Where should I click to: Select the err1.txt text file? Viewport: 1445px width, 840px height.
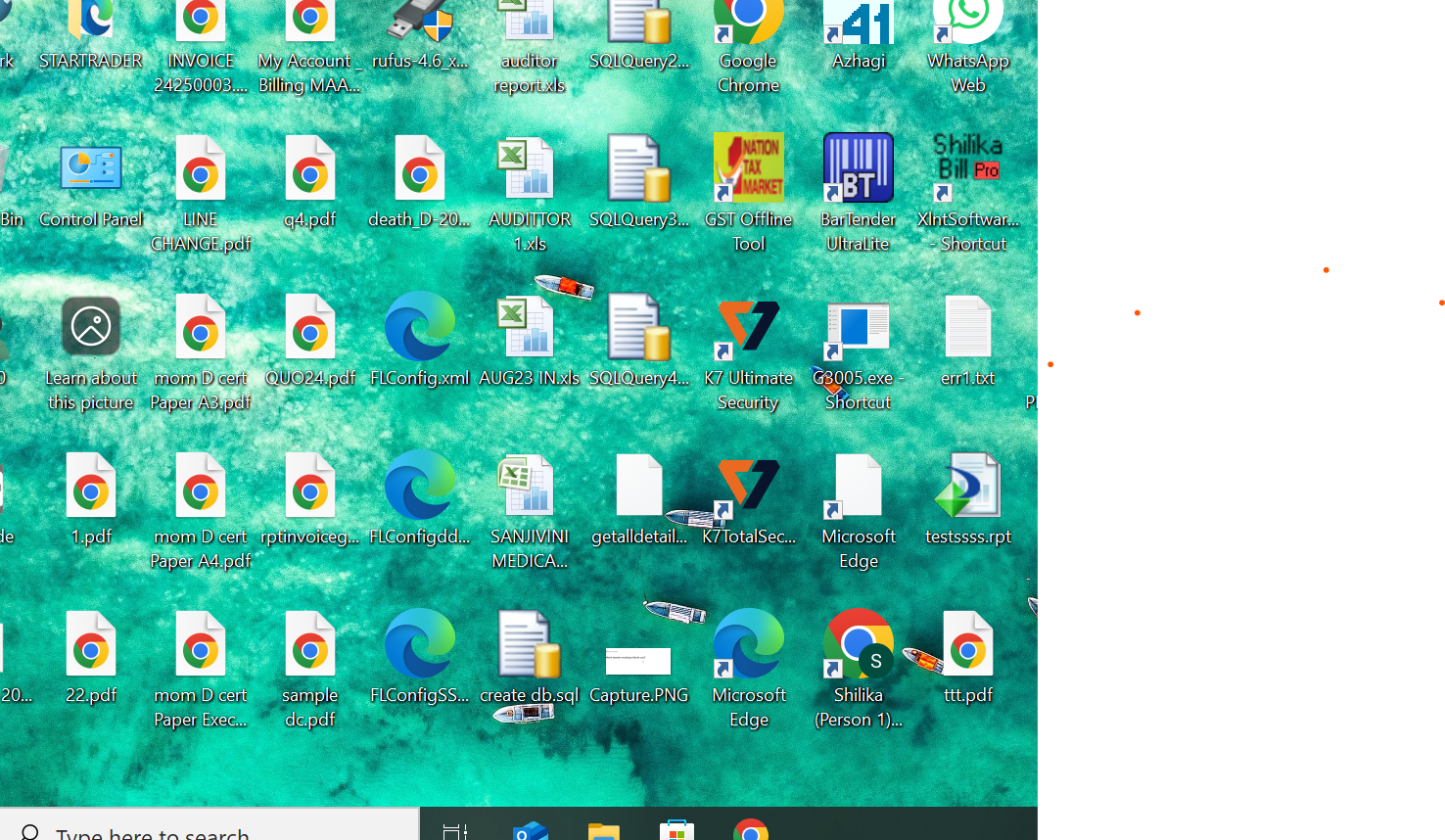(967, 329)
